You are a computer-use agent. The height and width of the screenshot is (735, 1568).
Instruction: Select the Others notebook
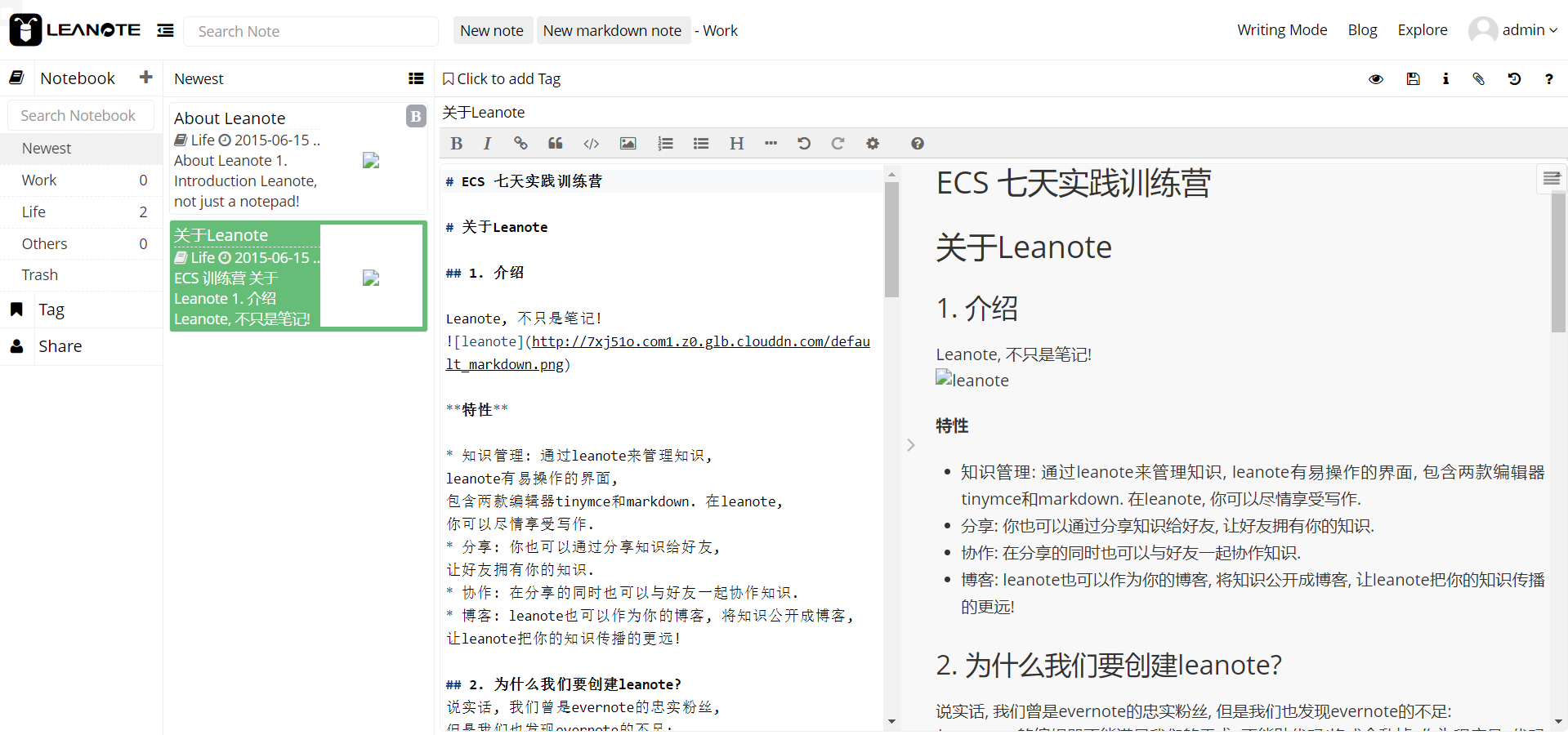click(x=81, y=243)
